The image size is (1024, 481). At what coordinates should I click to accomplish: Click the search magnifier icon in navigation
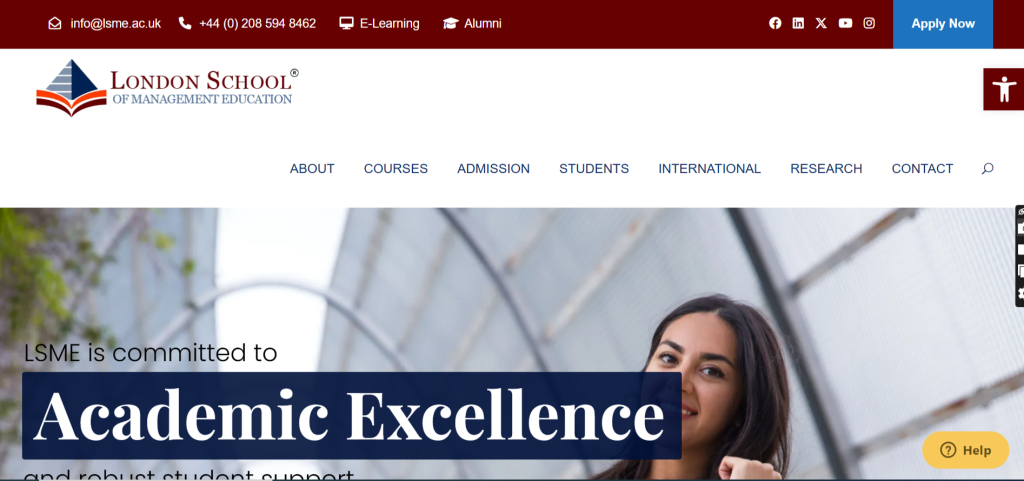(987, 168)
